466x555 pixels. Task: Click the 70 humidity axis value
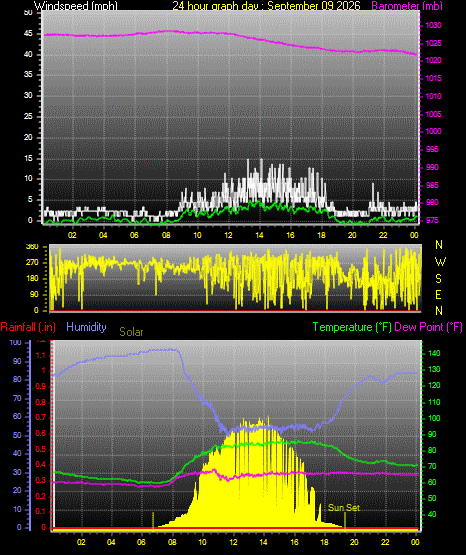[17, 398]
